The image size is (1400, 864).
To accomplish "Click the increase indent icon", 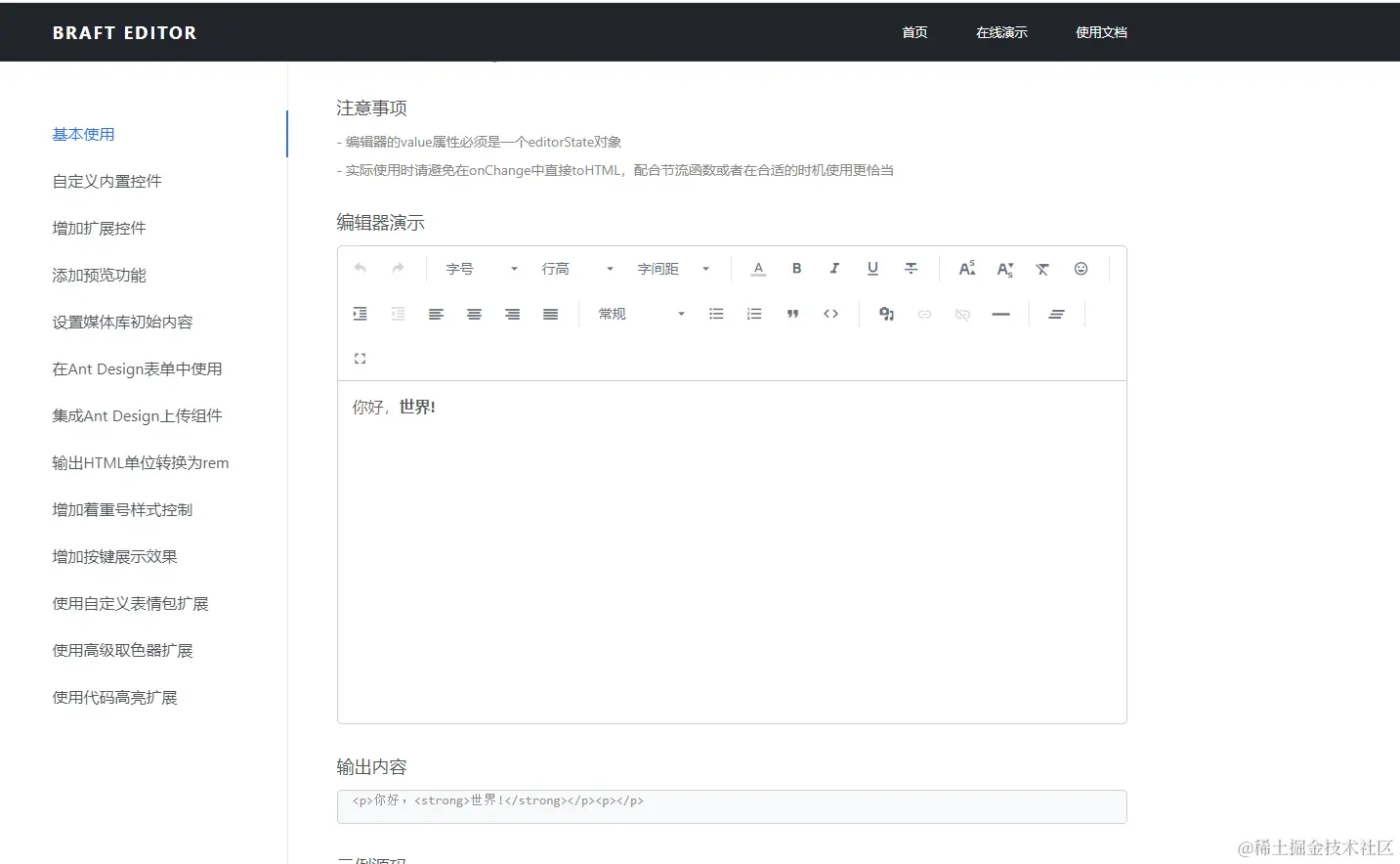I will [361, 314].
